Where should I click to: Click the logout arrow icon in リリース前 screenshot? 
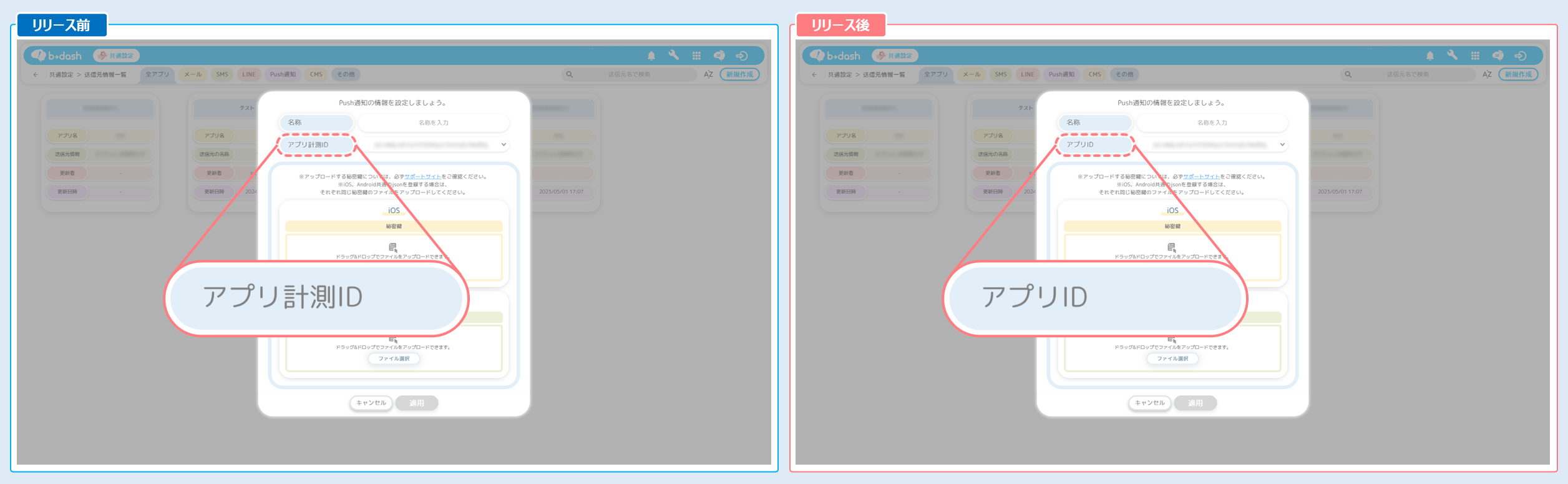click(x=741, y=56)
